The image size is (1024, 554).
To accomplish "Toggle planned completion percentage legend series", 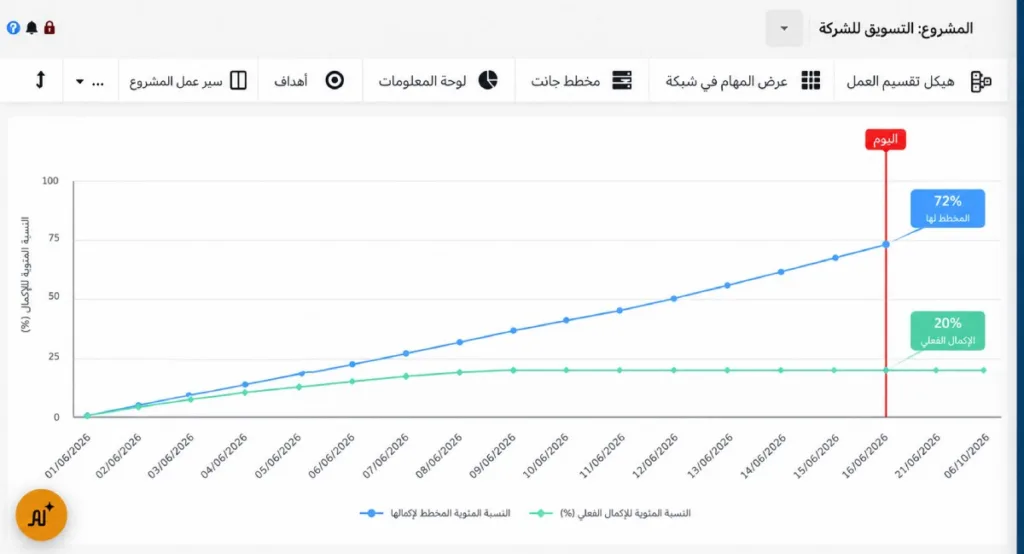I will click(435, 513).
